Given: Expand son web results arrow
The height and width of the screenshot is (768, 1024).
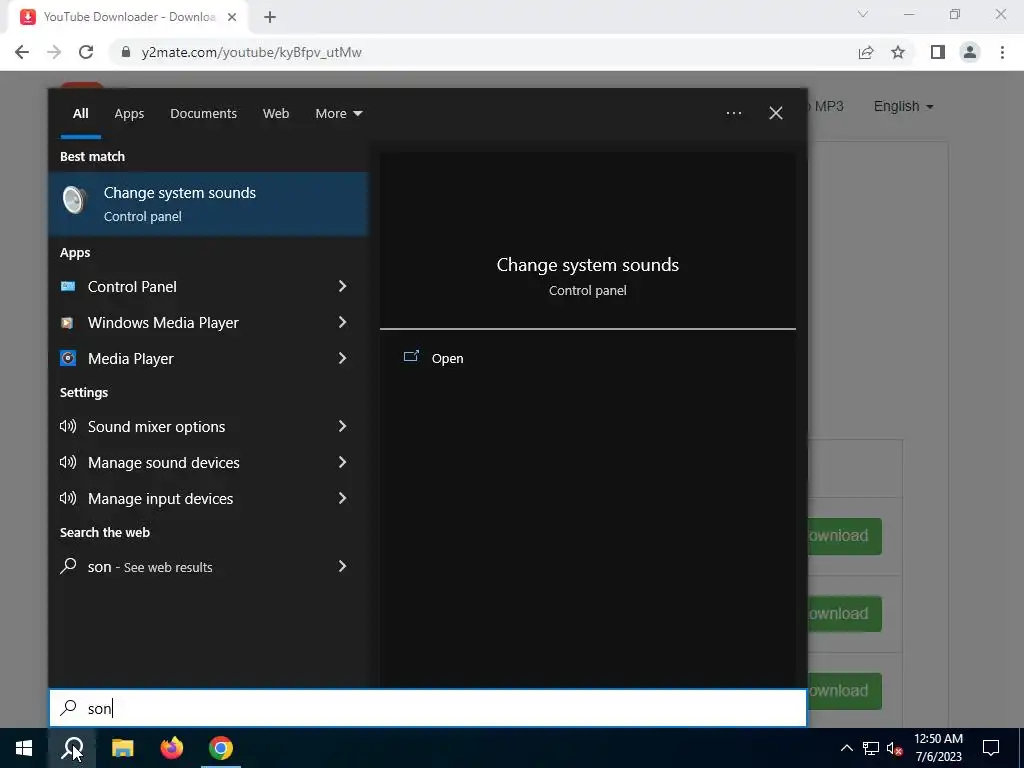Looking at the screenshot, I should point(342,566).
